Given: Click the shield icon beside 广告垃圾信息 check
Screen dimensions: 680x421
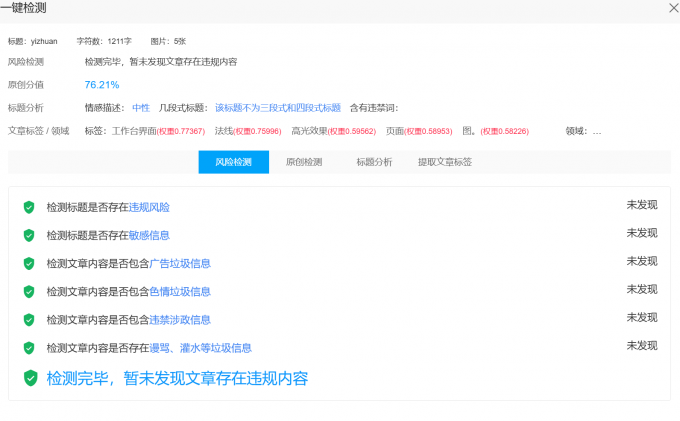Looking at the screenshot, I should [x=29, y=263].
